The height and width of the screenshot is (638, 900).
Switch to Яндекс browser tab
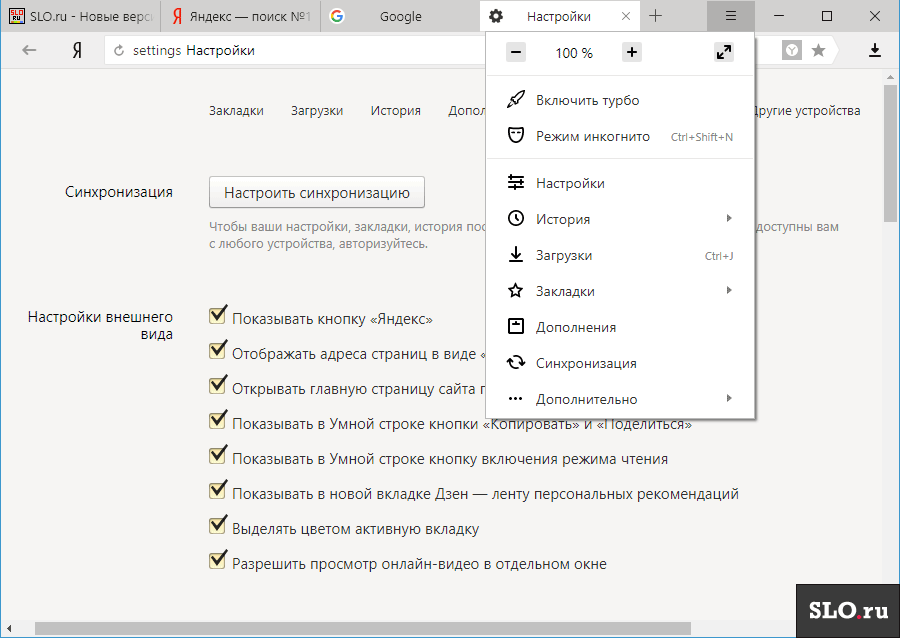tap(240, 16)
